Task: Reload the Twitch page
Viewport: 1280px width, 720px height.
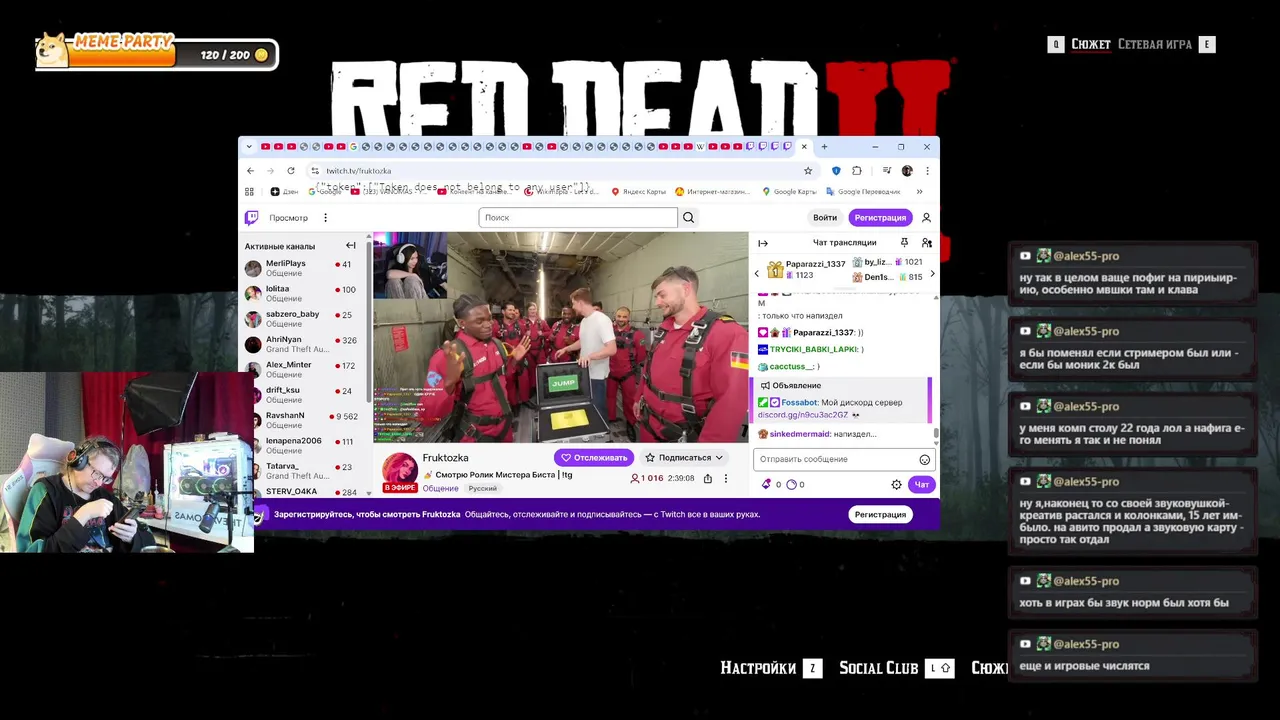Action: coord(291,171)
